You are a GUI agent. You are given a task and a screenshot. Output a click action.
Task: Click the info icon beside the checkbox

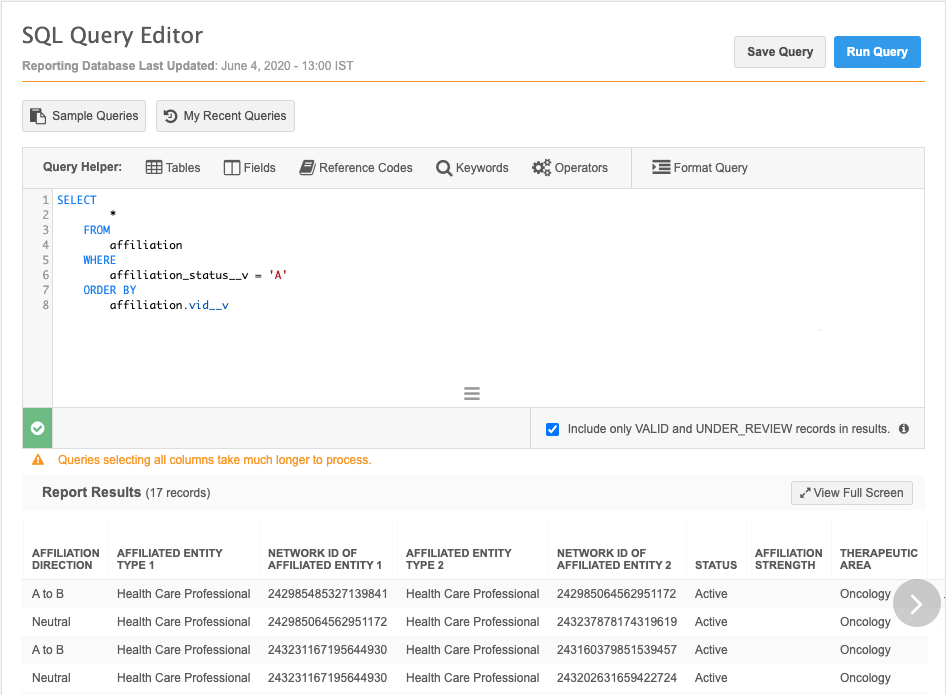(x=904, y=429)
